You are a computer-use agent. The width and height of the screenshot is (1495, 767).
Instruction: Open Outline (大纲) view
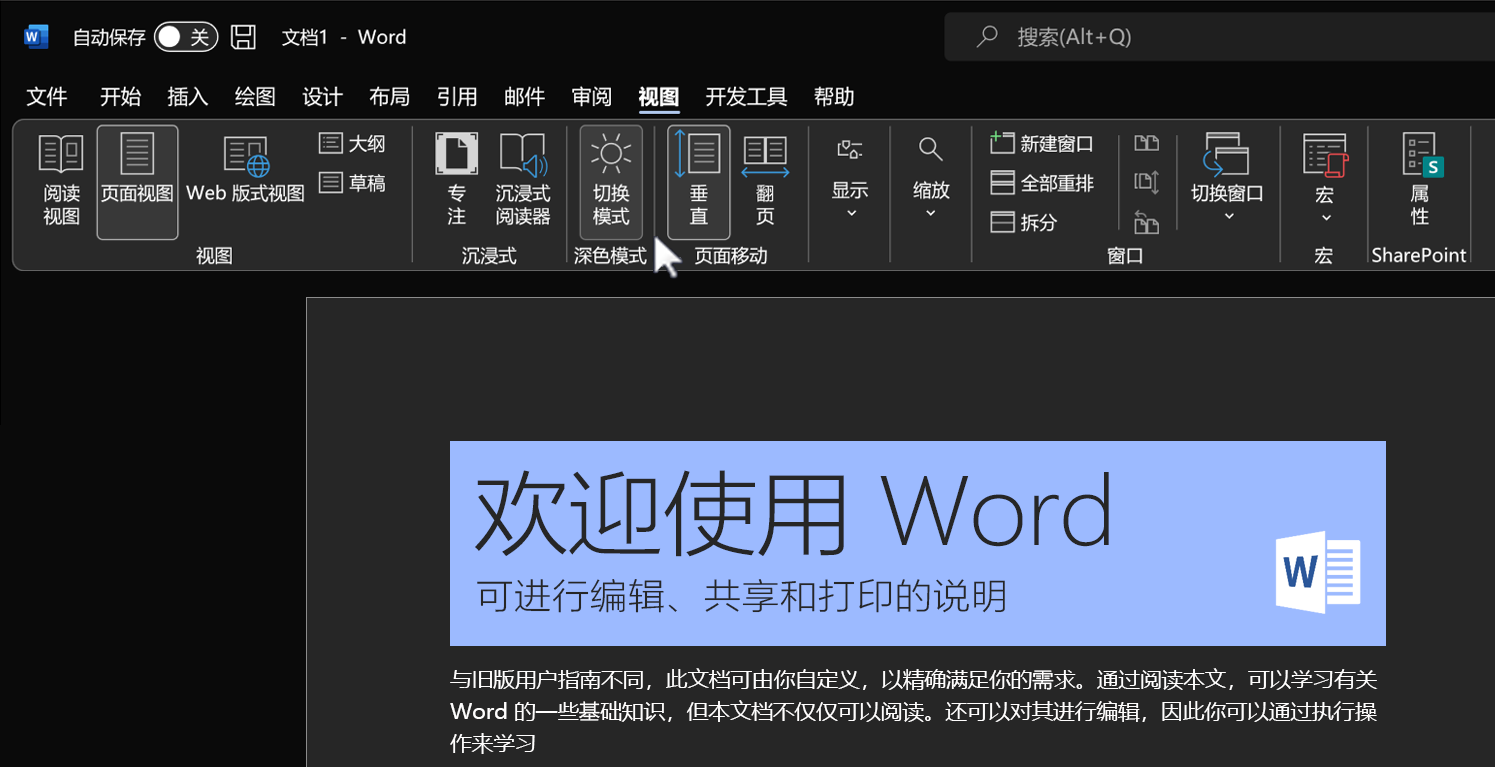pyautogui.click(x=352, y=144)
